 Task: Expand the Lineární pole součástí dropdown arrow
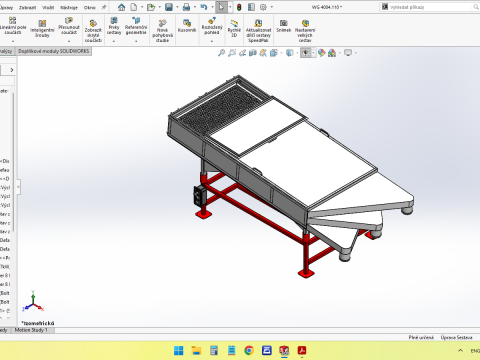(13, 41)
